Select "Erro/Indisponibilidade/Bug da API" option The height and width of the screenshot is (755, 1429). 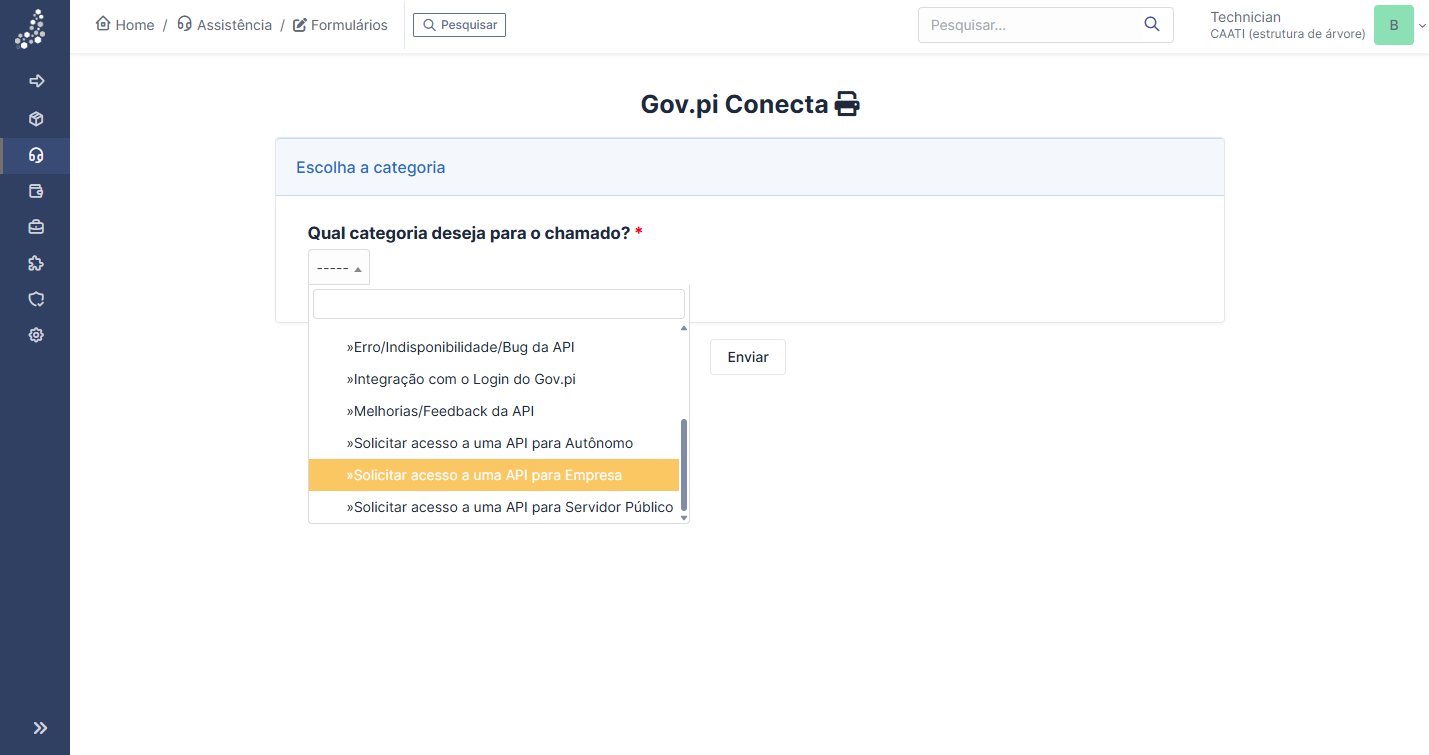pyautogui.click(x=460, y=347)
